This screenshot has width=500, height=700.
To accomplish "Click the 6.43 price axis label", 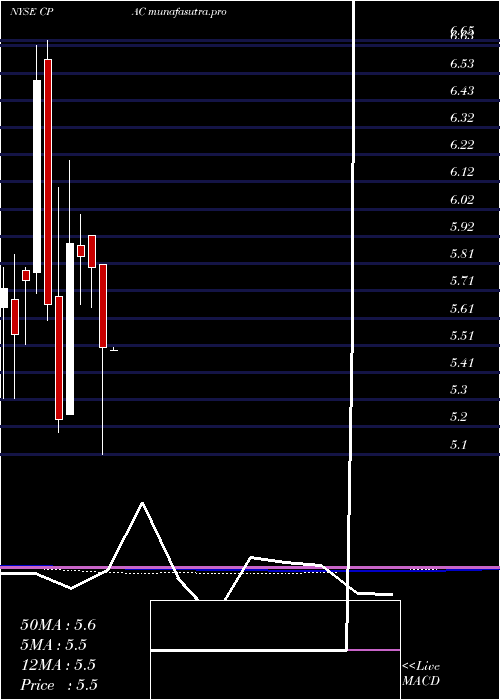I will tap(462, 91).
